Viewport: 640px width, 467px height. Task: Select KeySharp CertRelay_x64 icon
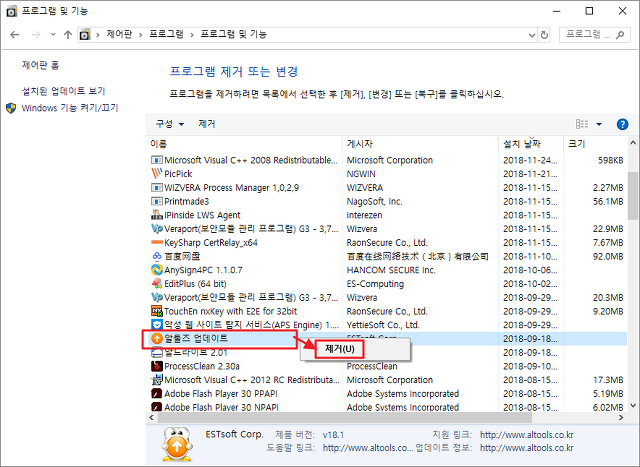pos(157,242)
